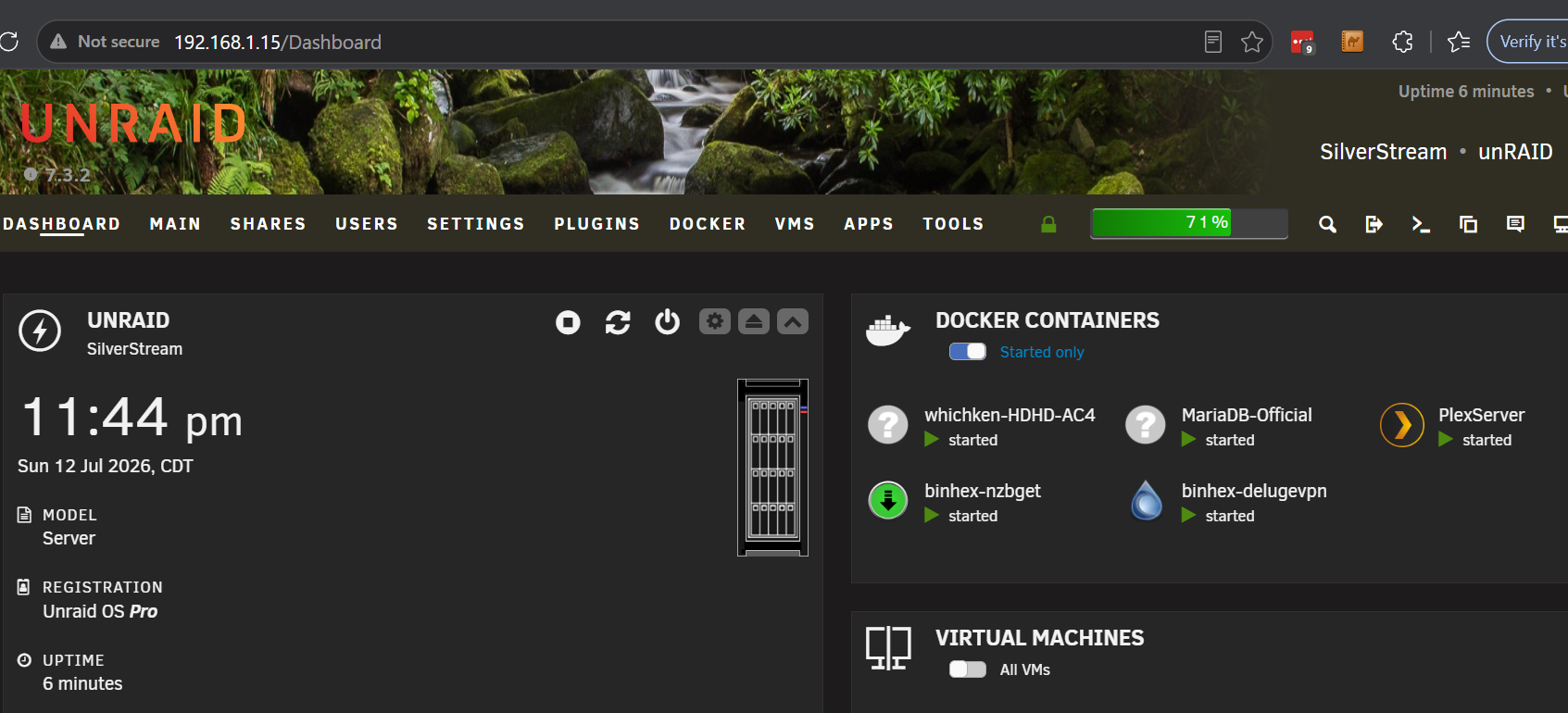Click the green padlock icon in nav bar
The width and height of the screenshot is (1568, 713).
[1048, 224]
